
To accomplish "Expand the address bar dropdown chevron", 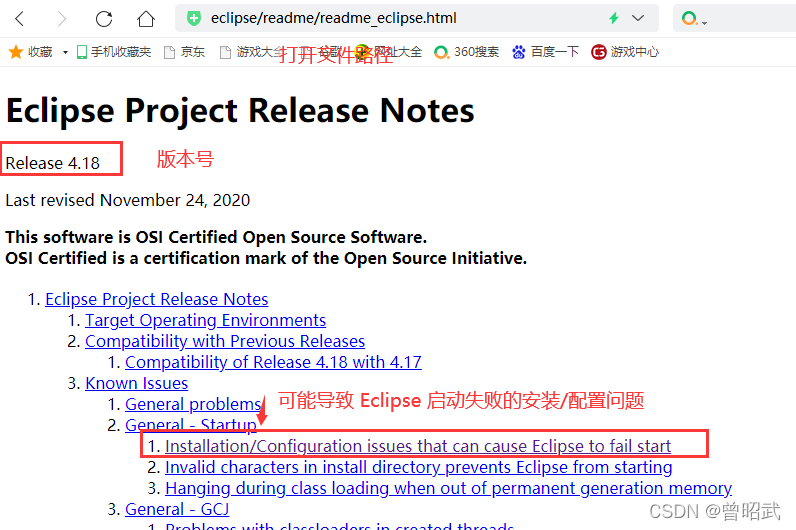I will point(638,18).
